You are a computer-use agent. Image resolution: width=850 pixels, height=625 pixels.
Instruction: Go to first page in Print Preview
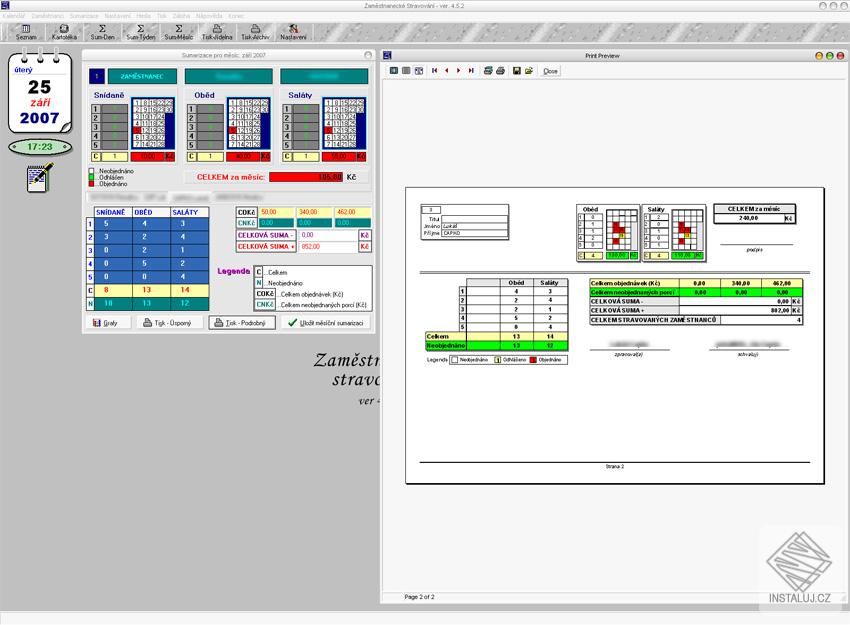(x=434, y=70)
